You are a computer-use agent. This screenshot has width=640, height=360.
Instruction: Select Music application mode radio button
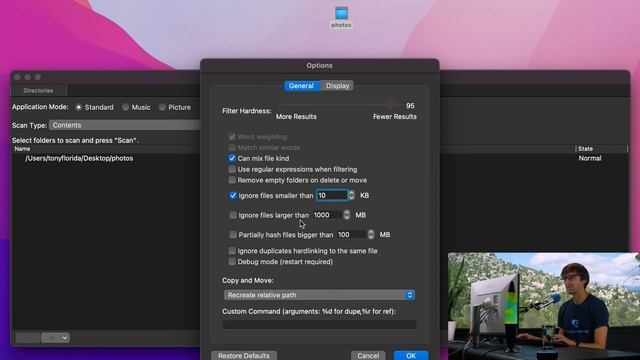[126, 107]
